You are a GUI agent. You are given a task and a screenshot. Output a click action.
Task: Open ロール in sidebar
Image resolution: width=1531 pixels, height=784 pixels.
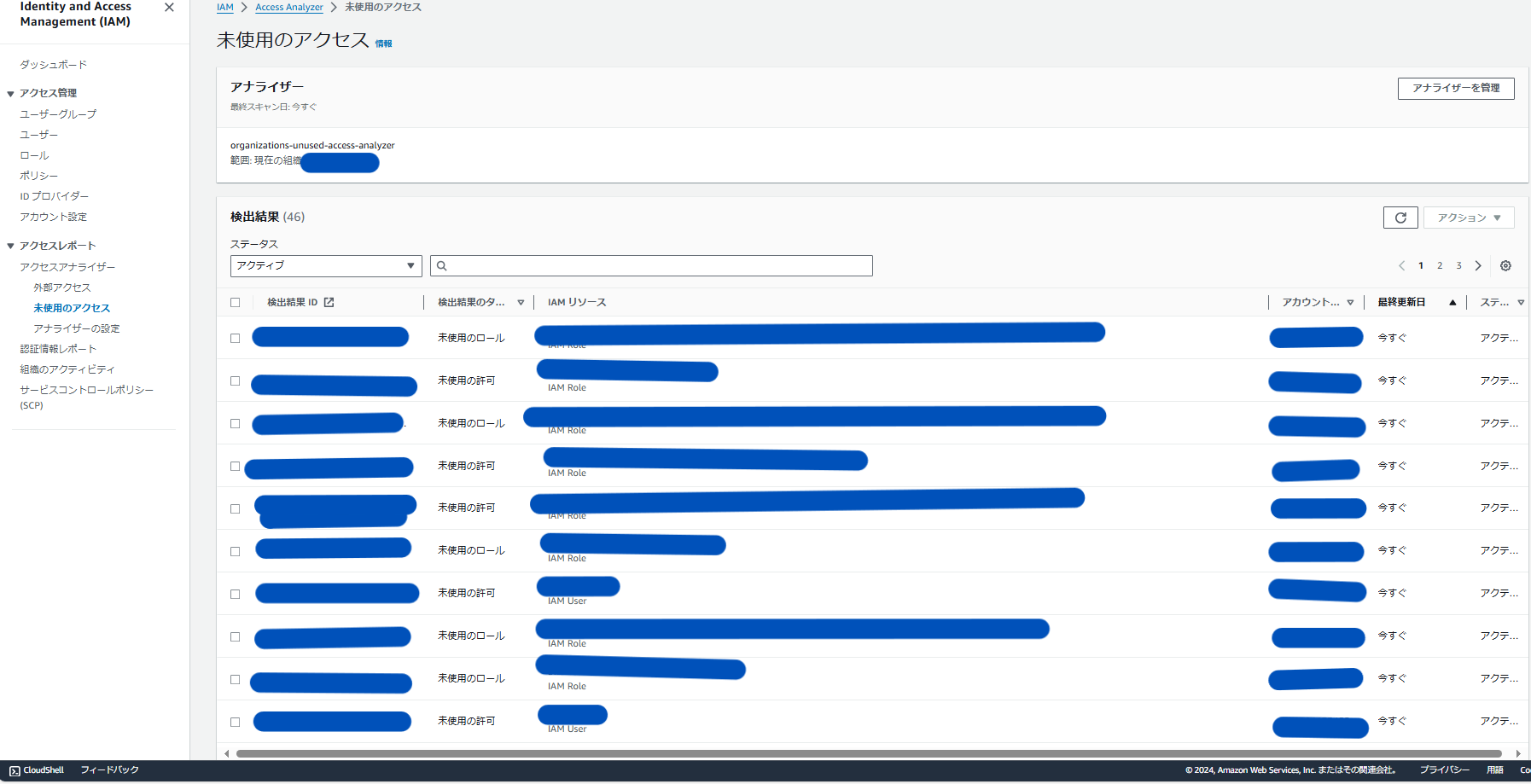click(x=34, y=155)
